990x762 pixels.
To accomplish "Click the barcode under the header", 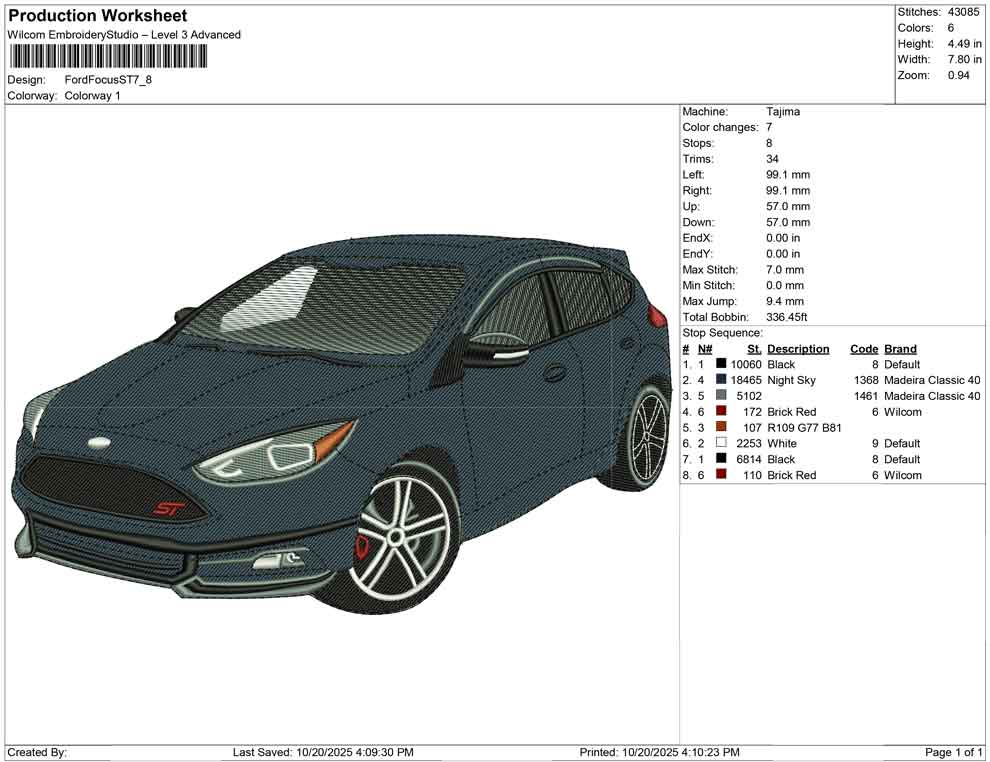I will point(107,57).
